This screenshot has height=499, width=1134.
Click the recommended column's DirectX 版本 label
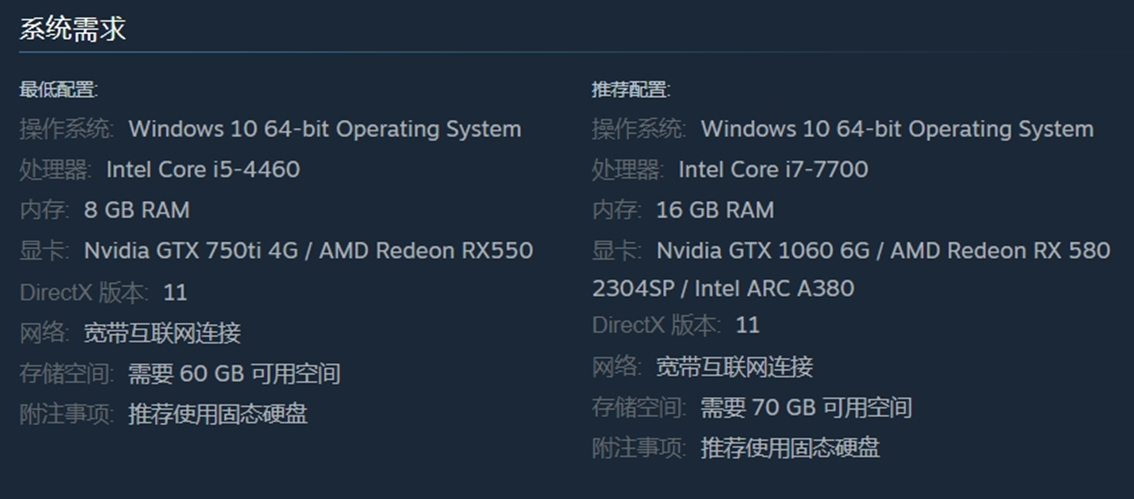[656, 325]
